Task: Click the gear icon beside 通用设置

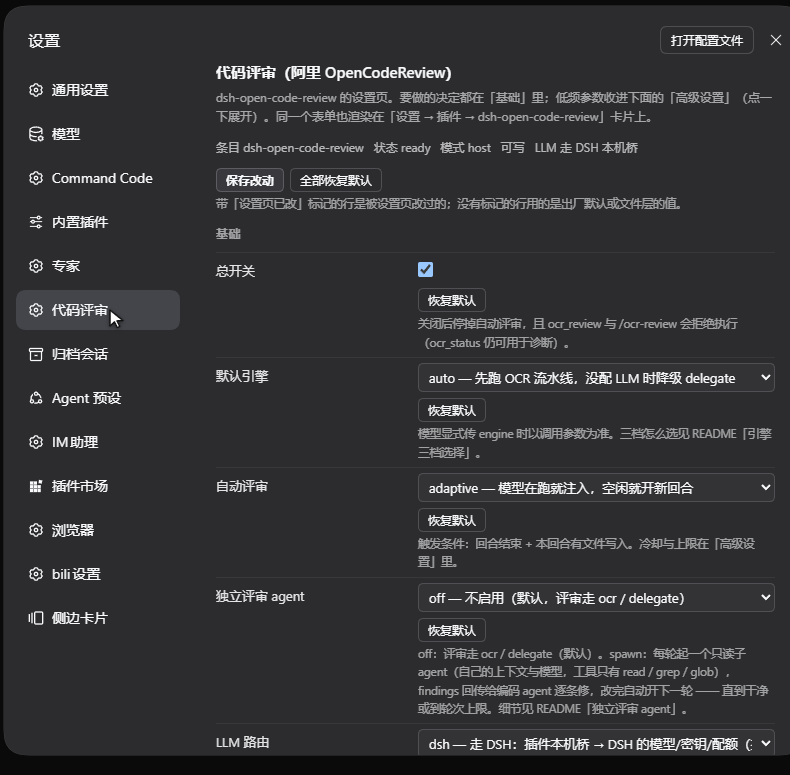Action: click(x=36, y=90)
